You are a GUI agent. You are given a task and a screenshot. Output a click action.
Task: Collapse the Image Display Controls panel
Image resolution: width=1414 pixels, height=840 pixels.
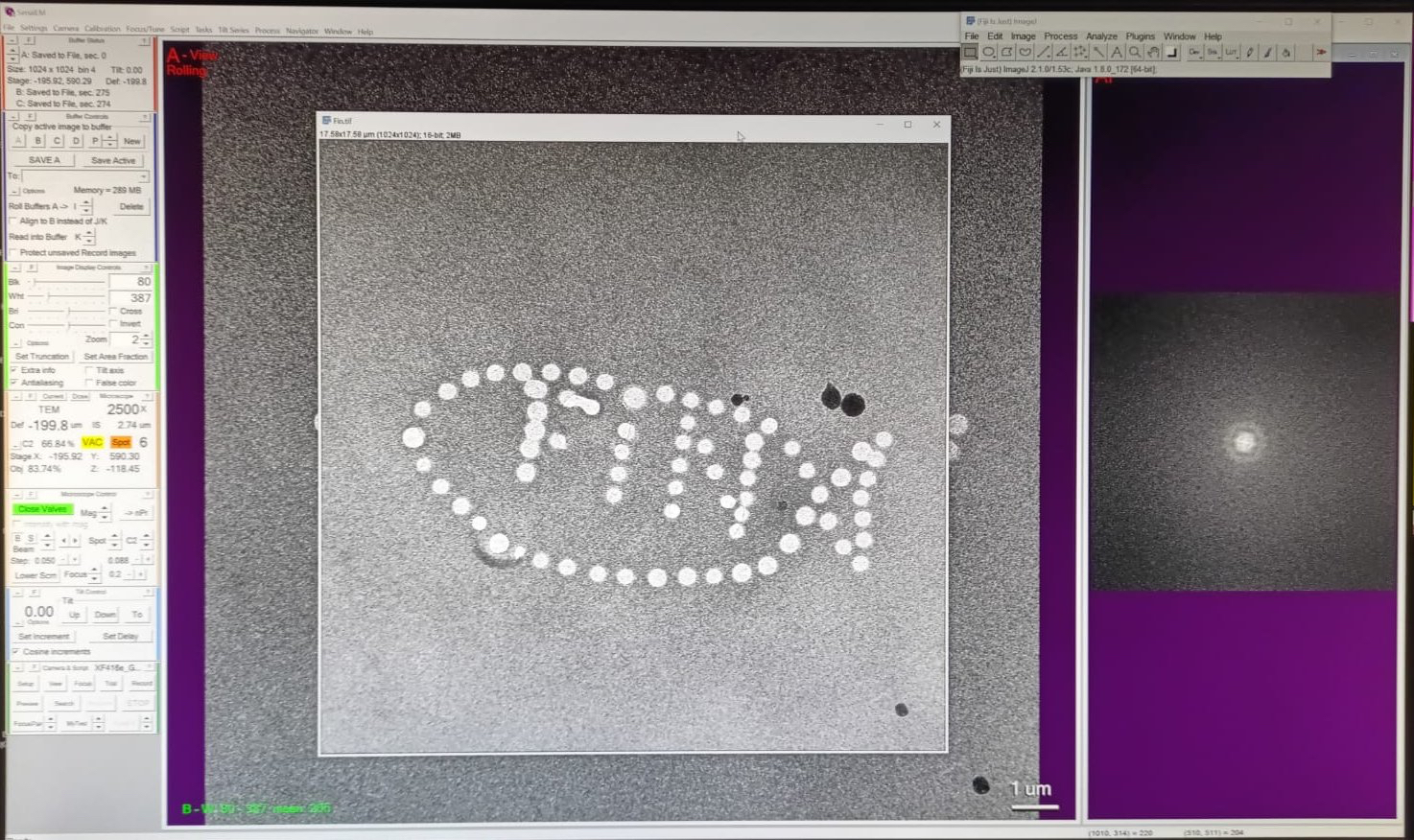click(x=14, y=268)
